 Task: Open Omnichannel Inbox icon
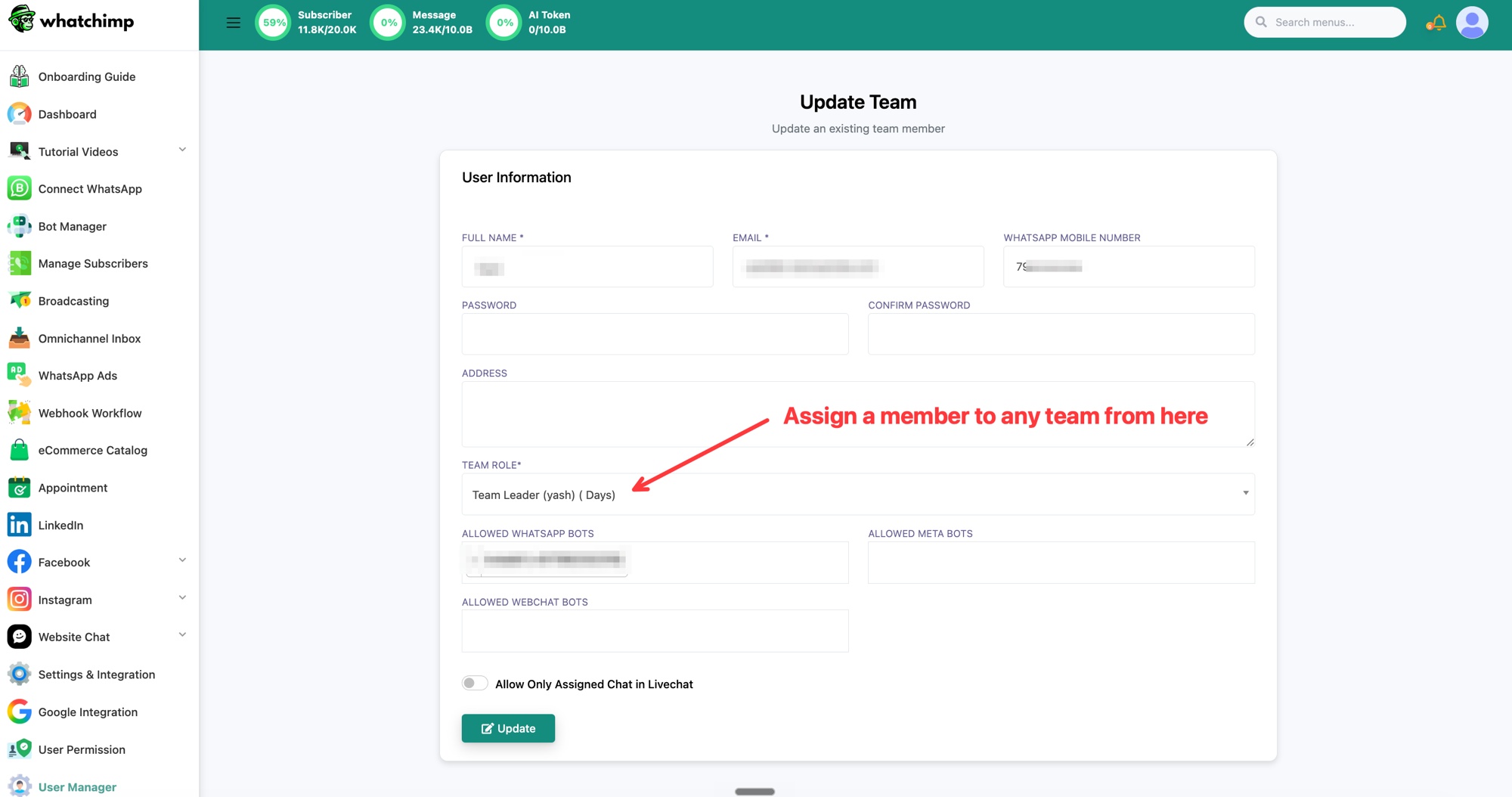click(19, 338)
